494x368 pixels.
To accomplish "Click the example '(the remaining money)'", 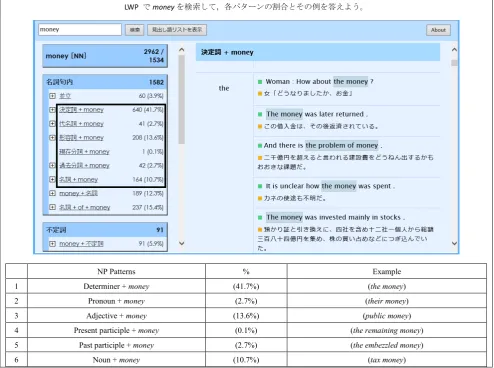I will click(387, 330).
